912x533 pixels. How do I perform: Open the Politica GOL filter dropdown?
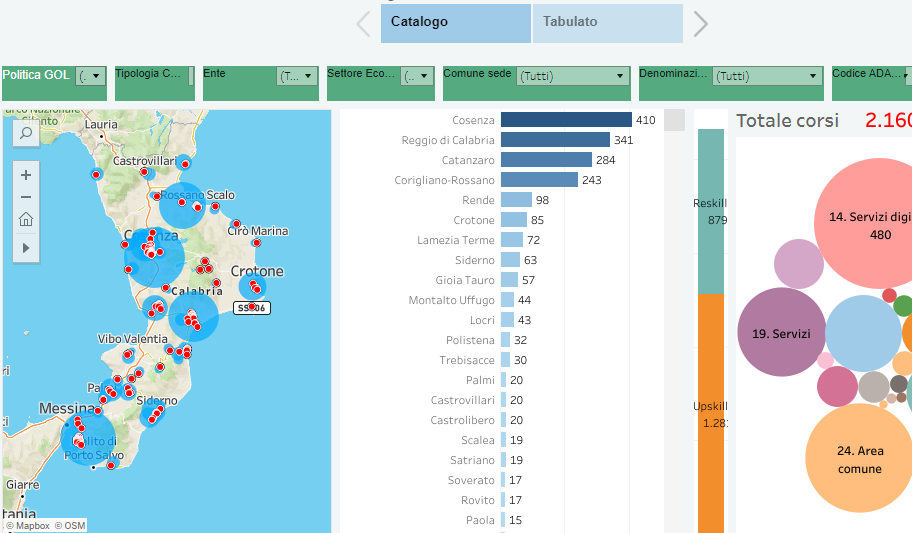coord(91,76)
